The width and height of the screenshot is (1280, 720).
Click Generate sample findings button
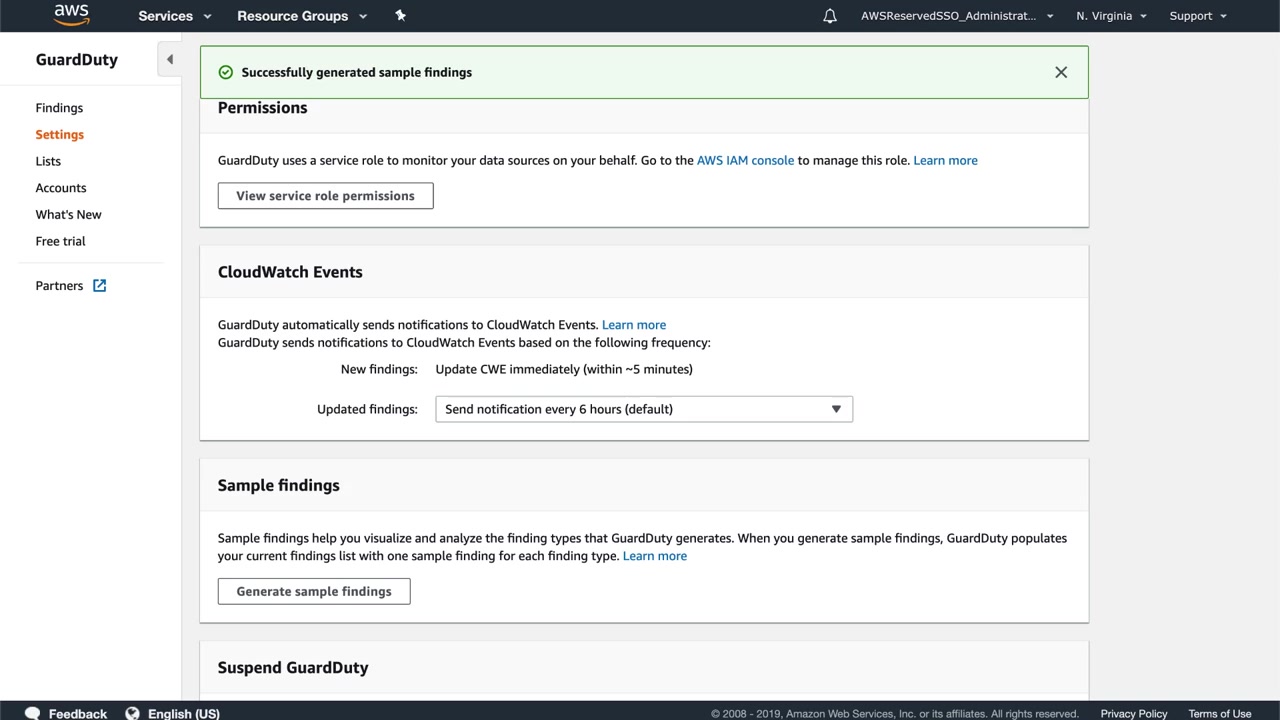(x=313, y=591)
